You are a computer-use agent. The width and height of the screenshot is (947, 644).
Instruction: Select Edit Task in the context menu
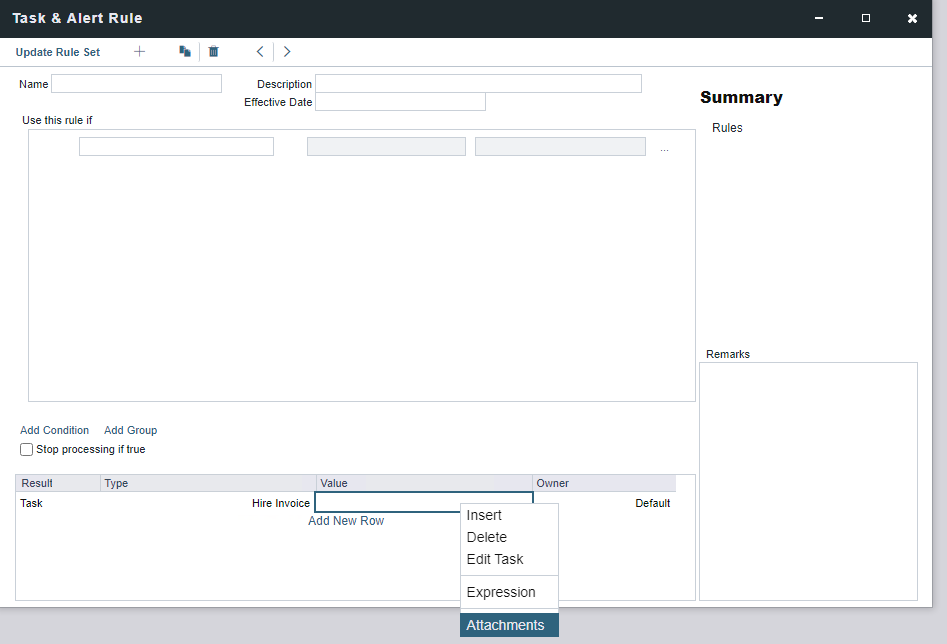pos(495,559)
